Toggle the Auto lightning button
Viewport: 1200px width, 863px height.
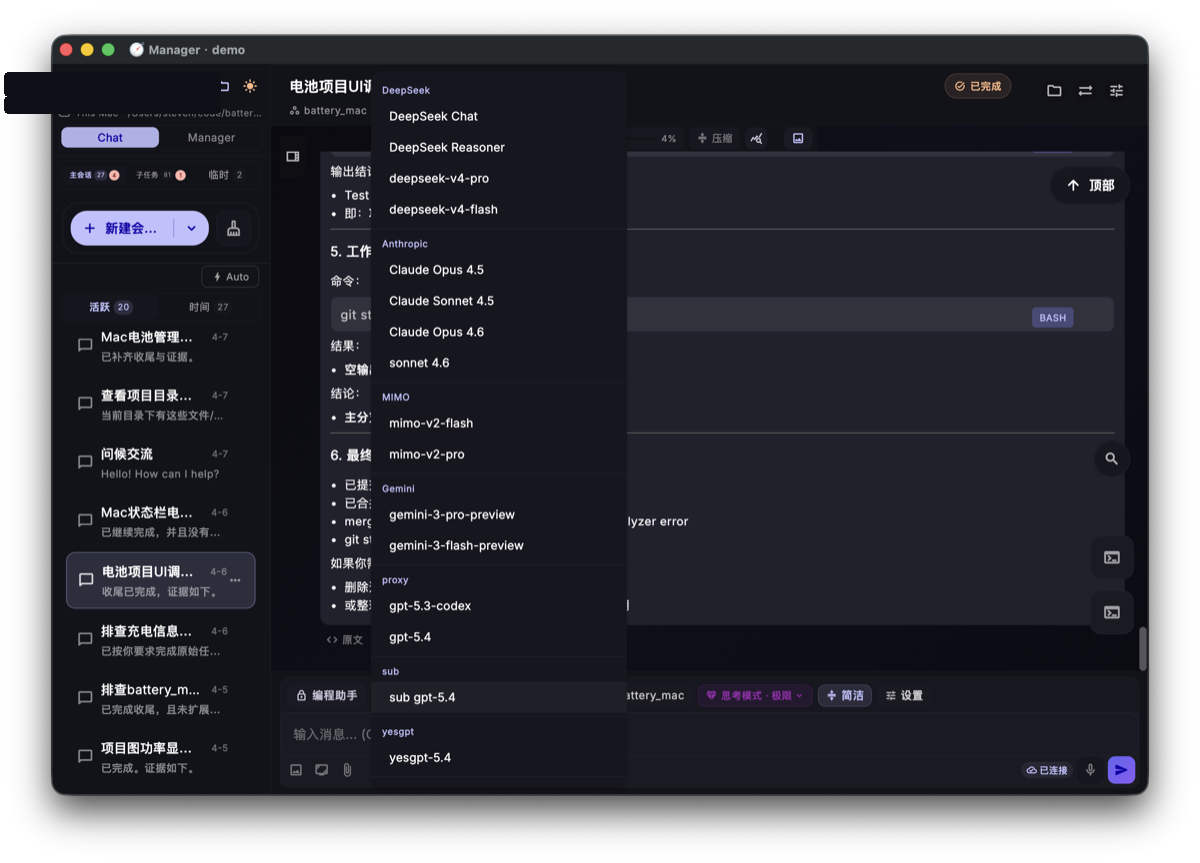point(231,277)
